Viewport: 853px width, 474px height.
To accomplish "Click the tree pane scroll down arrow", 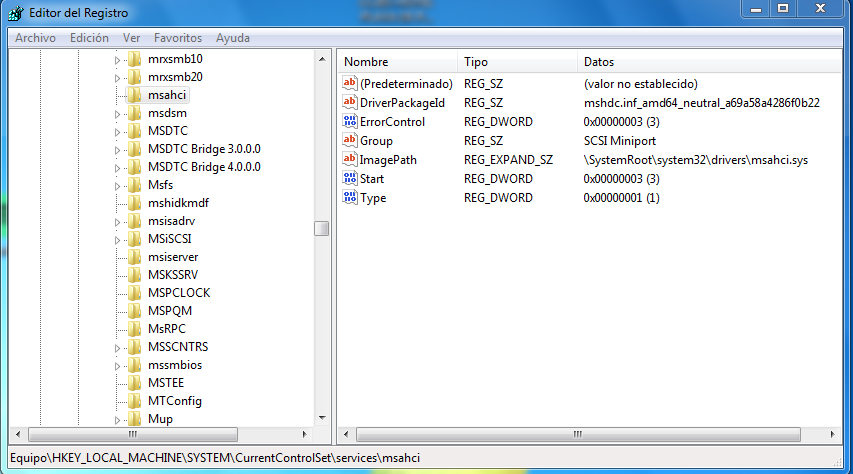I will 322,418.
